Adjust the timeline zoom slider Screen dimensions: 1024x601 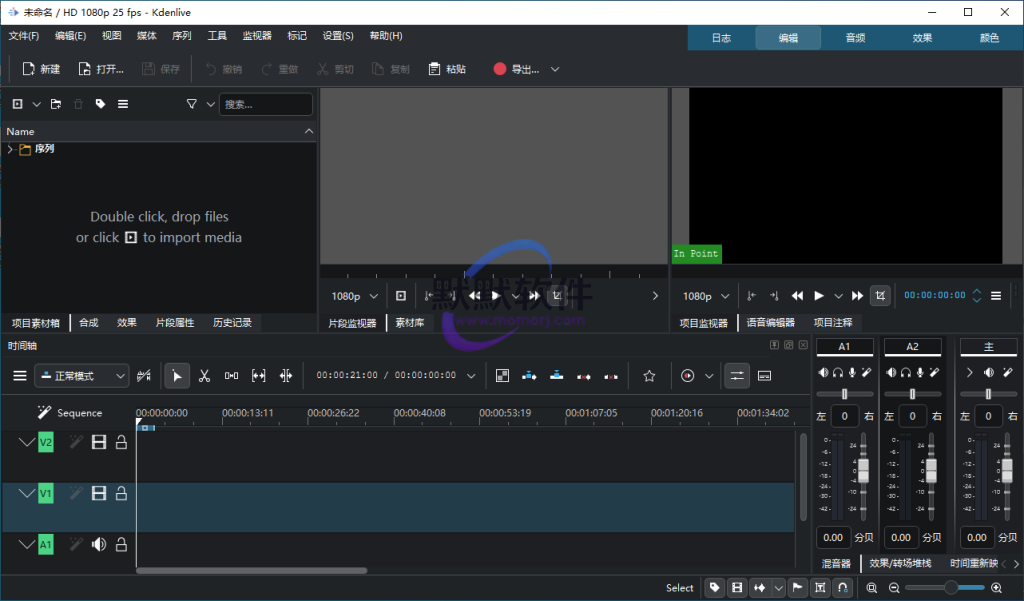(948, 588)
